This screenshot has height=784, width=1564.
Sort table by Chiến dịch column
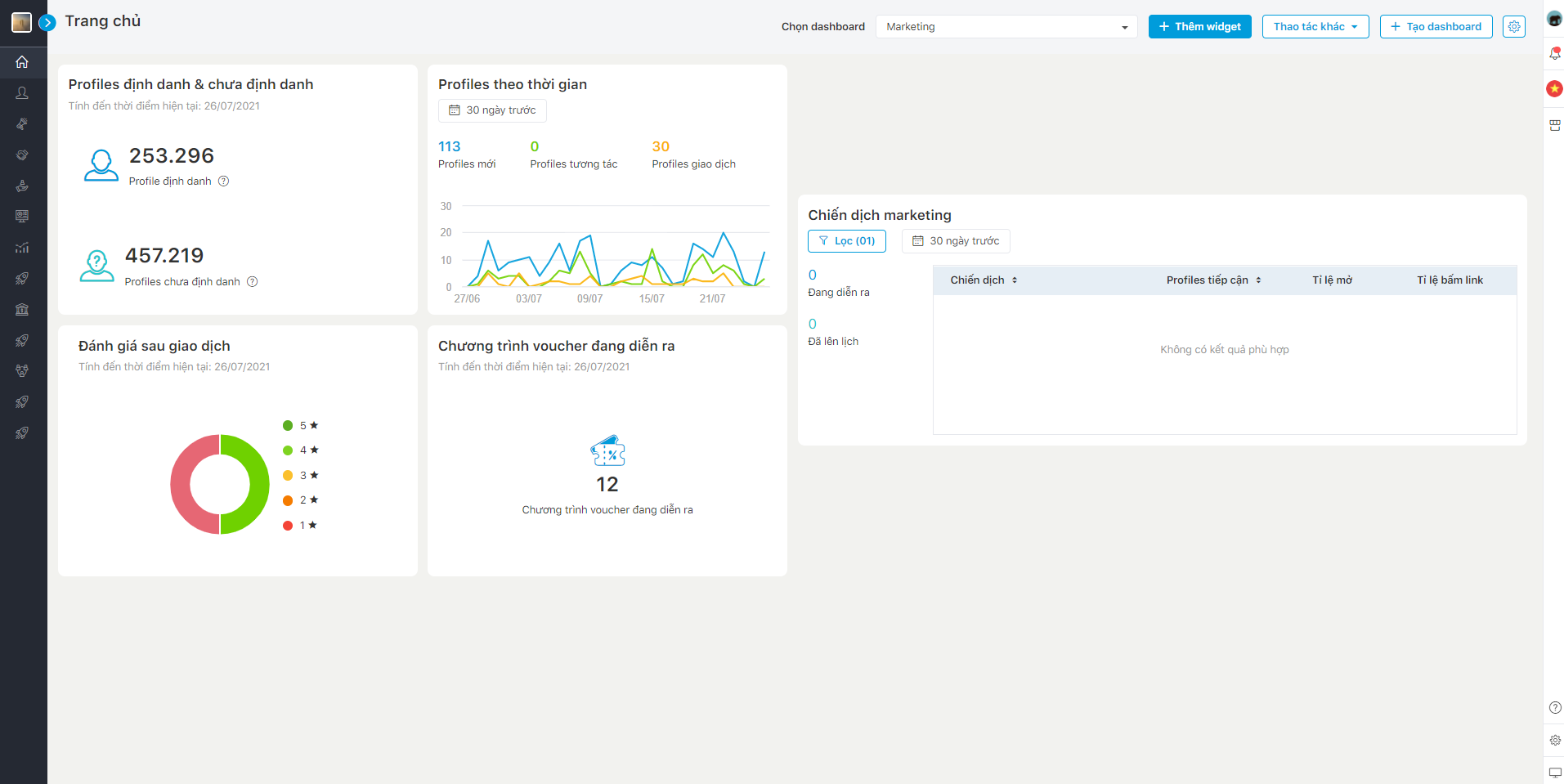pyautogui.click(x=984, y=280)
